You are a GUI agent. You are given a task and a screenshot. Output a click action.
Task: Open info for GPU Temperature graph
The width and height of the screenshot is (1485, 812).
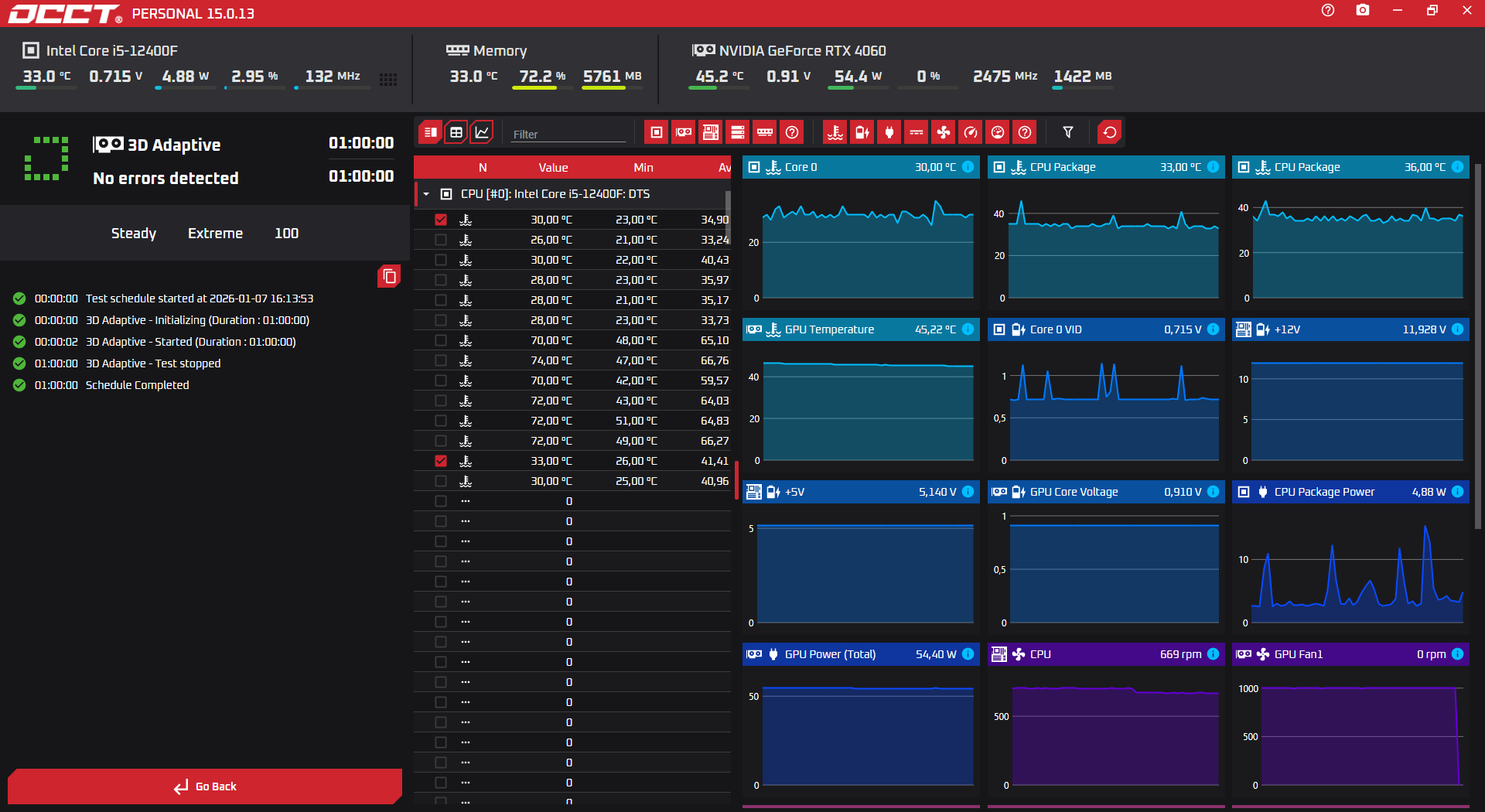click(968, 329)
